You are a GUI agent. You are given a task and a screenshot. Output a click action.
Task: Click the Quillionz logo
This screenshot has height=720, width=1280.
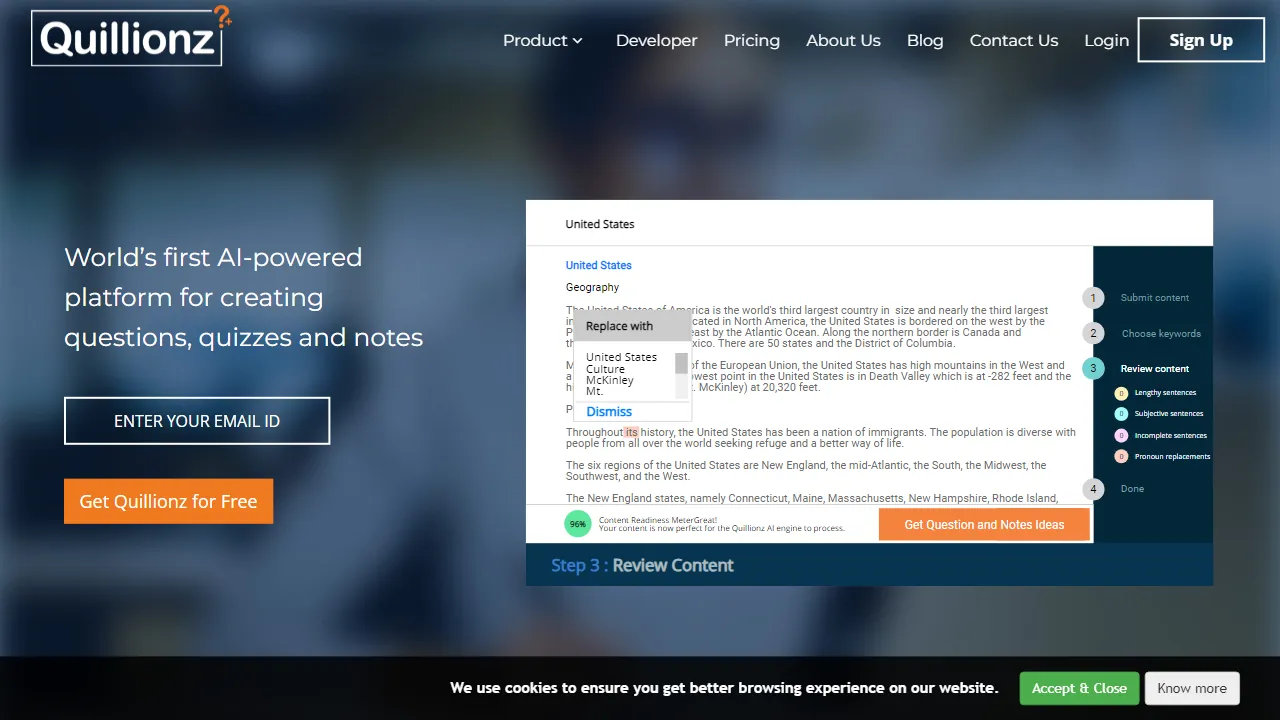tap(132, 36)
